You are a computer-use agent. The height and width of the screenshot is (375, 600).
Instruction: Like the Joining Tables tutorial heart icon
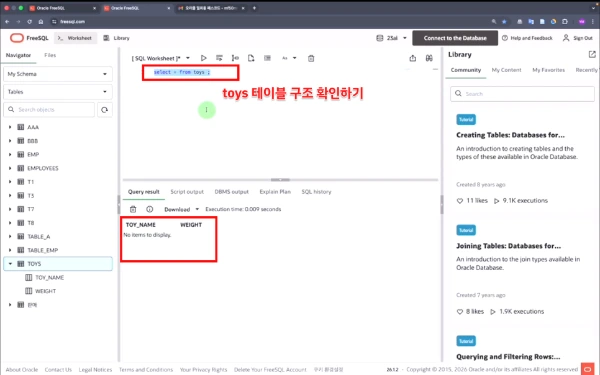(460, 312)
